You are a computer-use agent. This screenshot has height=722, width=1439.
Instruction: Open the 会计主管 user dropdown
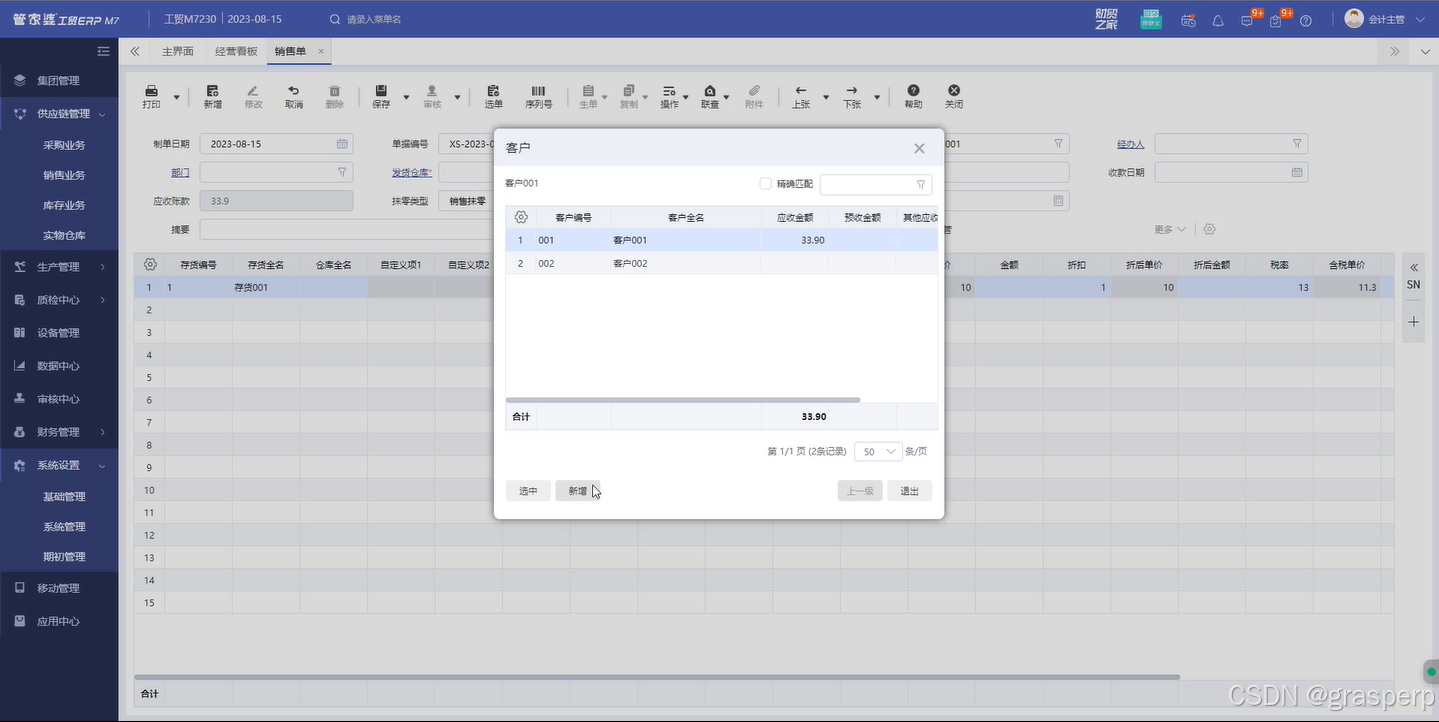tap(1385, 19)
